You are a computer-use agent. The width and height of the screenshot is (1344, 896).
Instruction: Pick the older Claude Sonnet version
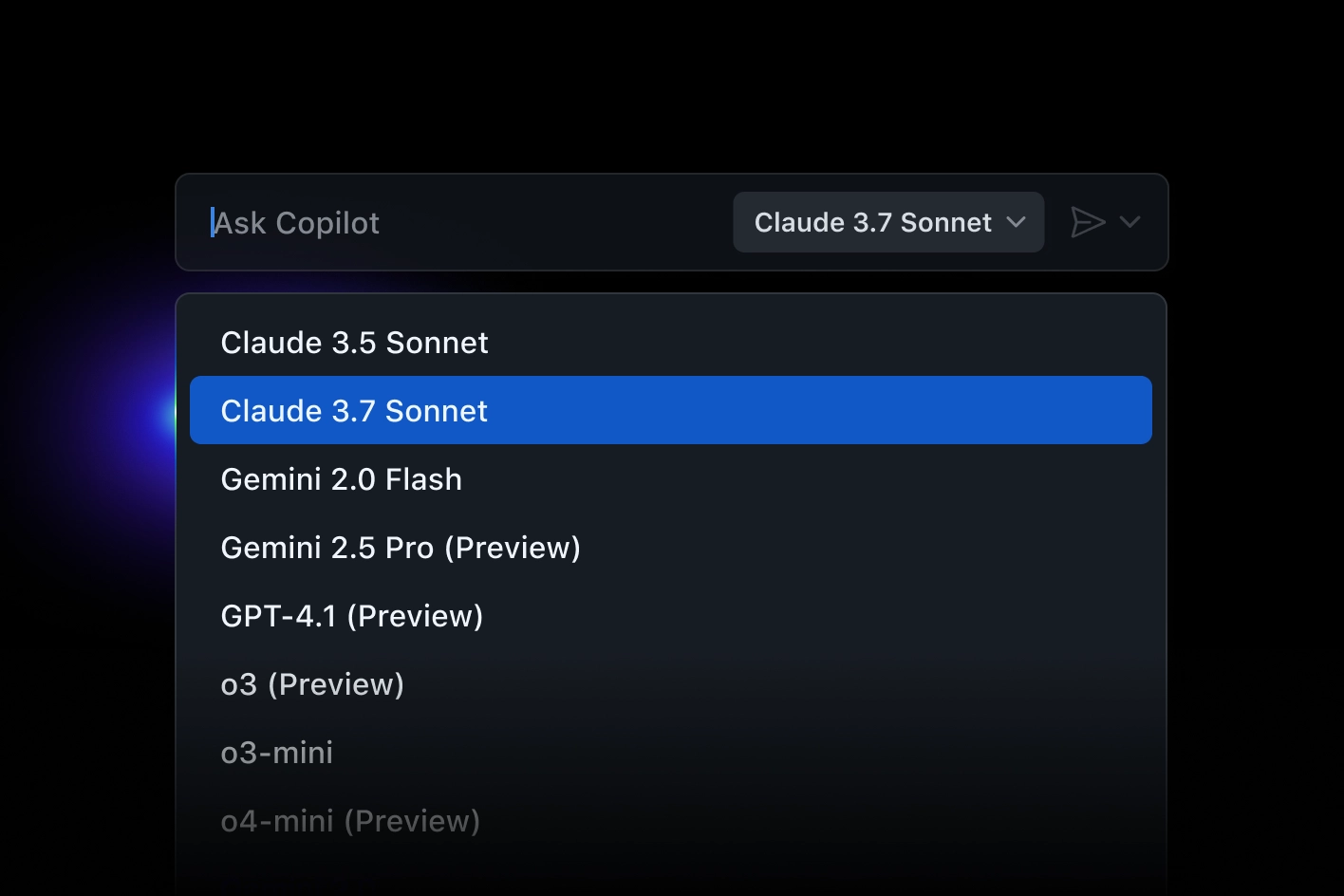[671, 343]
